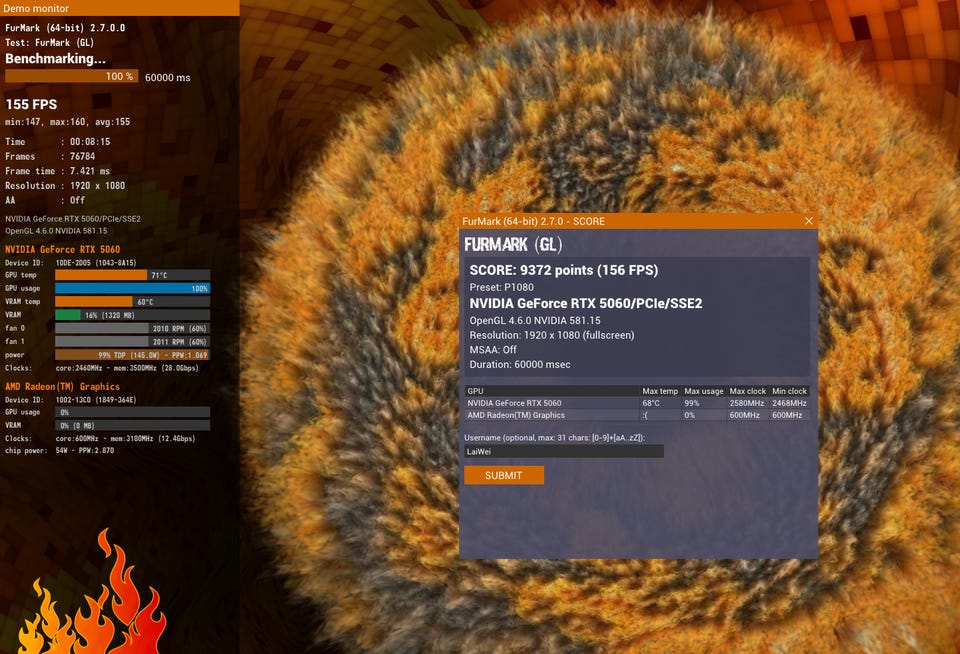Click the fan 1 2011 RPM bar
The width and height of the screenshot is (960, 654).
133,342
